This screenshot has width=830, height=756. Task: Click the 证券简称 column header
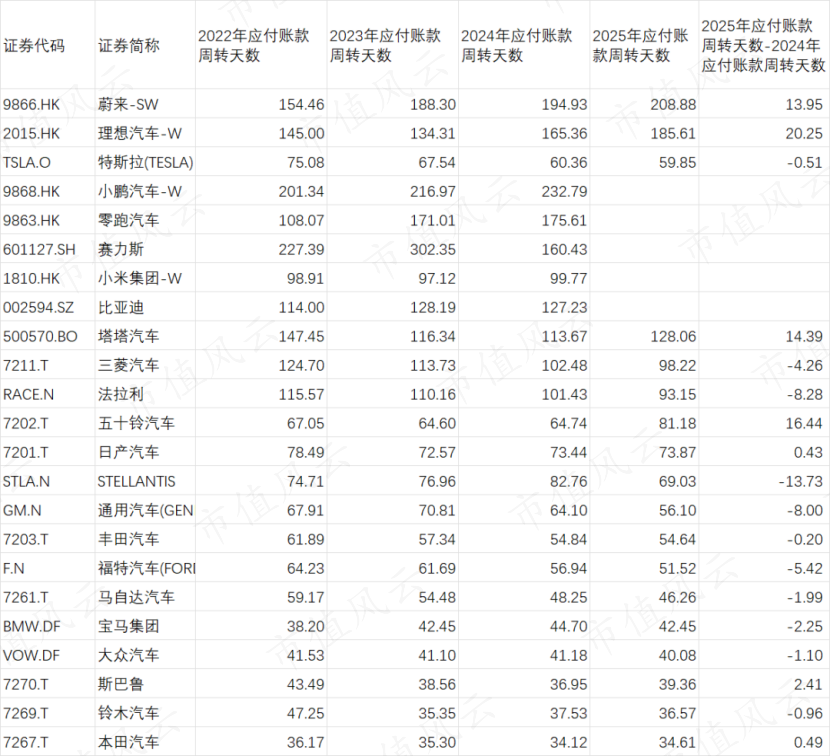129,46
